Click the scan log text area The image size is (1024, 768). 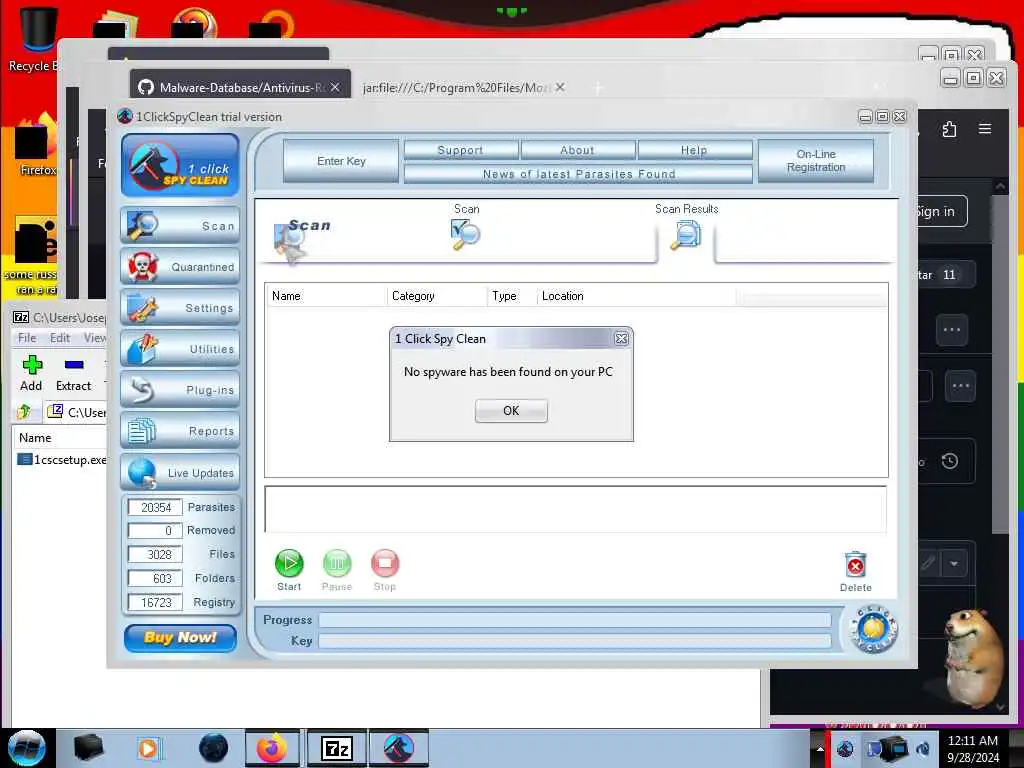575,509
